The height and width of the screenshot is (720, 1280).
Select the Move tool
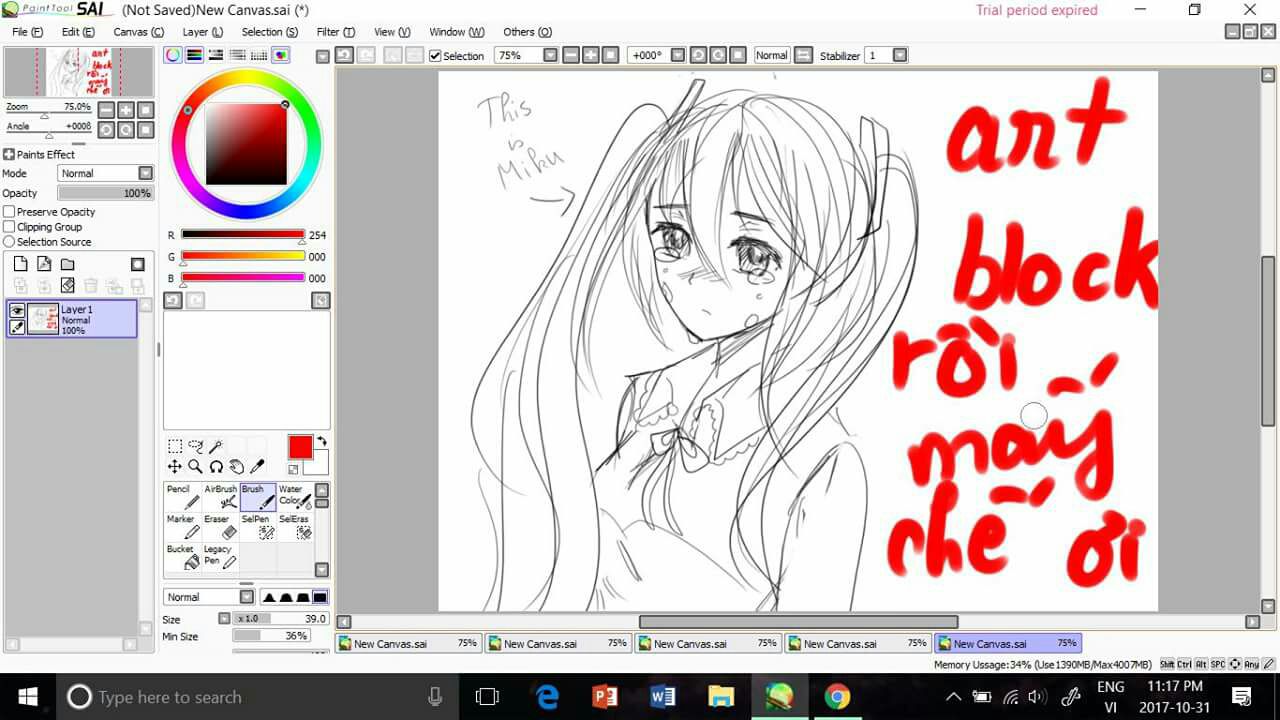coord(175,466)
